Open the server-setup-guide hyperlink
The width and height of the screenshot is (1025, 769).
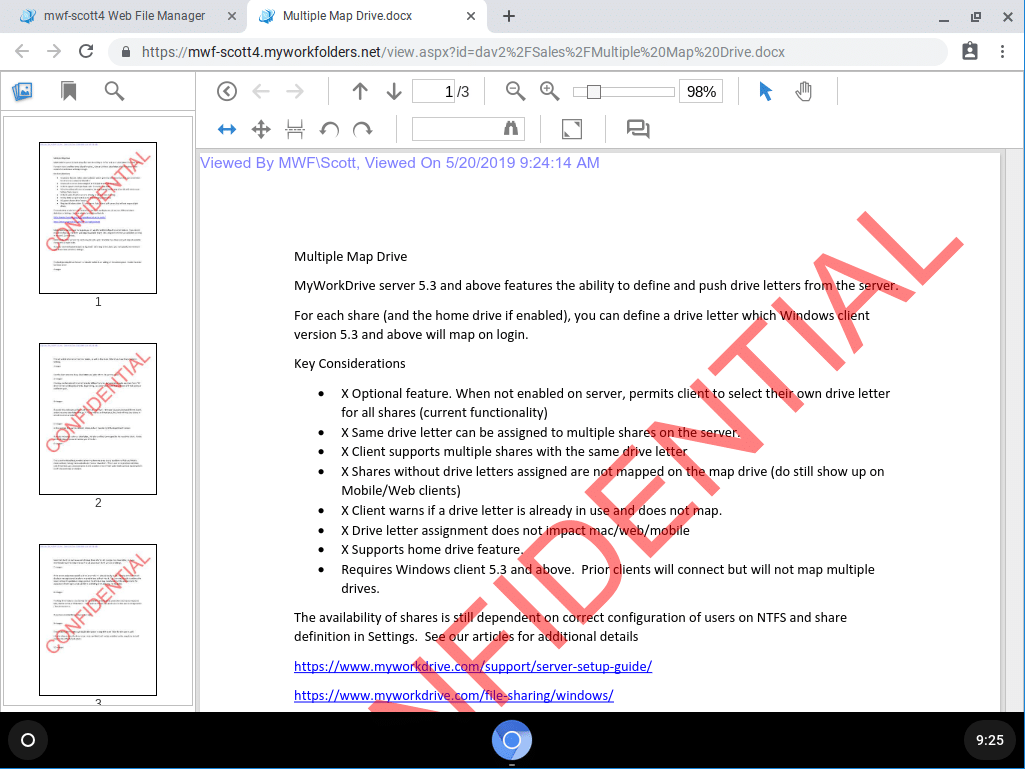473,666
